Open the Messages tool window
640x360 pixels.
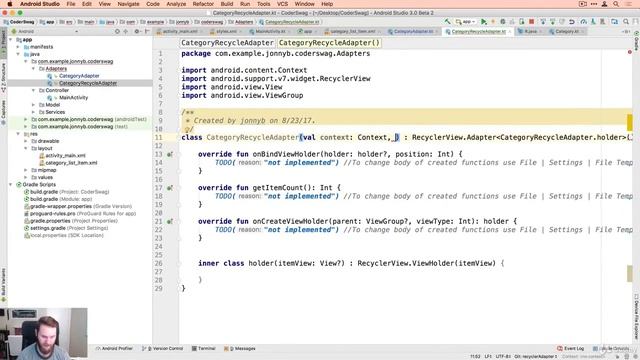[240, 349]
